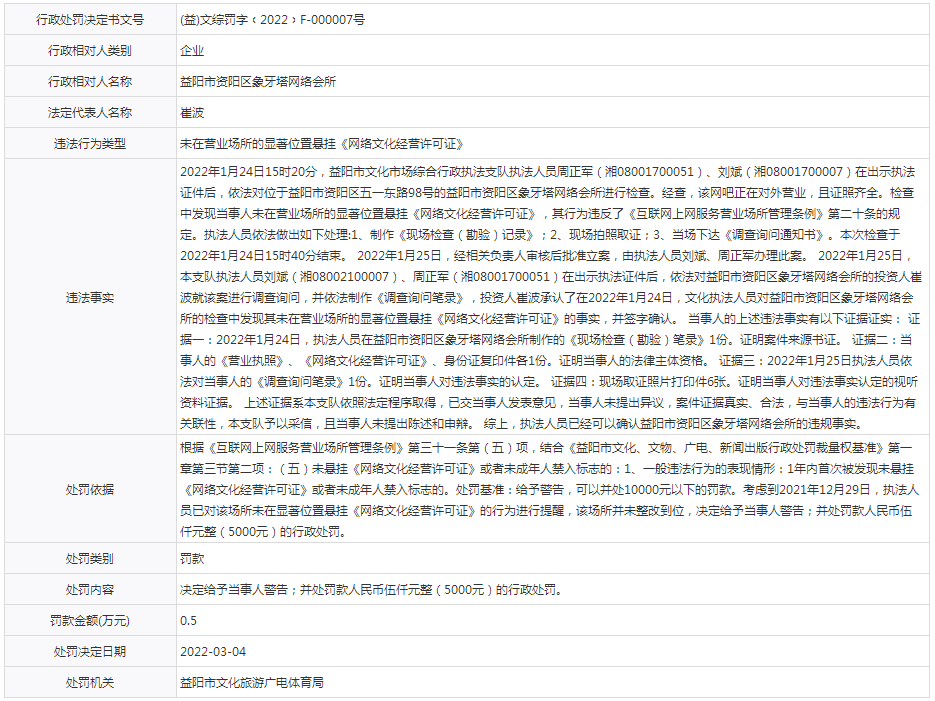The height and width of the screenshot is (701, 935).
Task: Select the fine amount value '0.5'
Action: coord(188,621)
